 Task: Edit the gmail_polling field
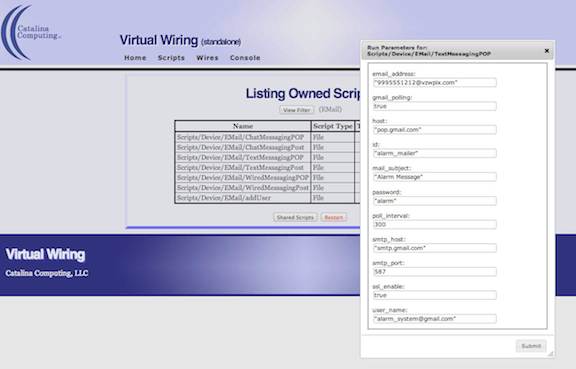pyautogui.click(x=435, y=106)
